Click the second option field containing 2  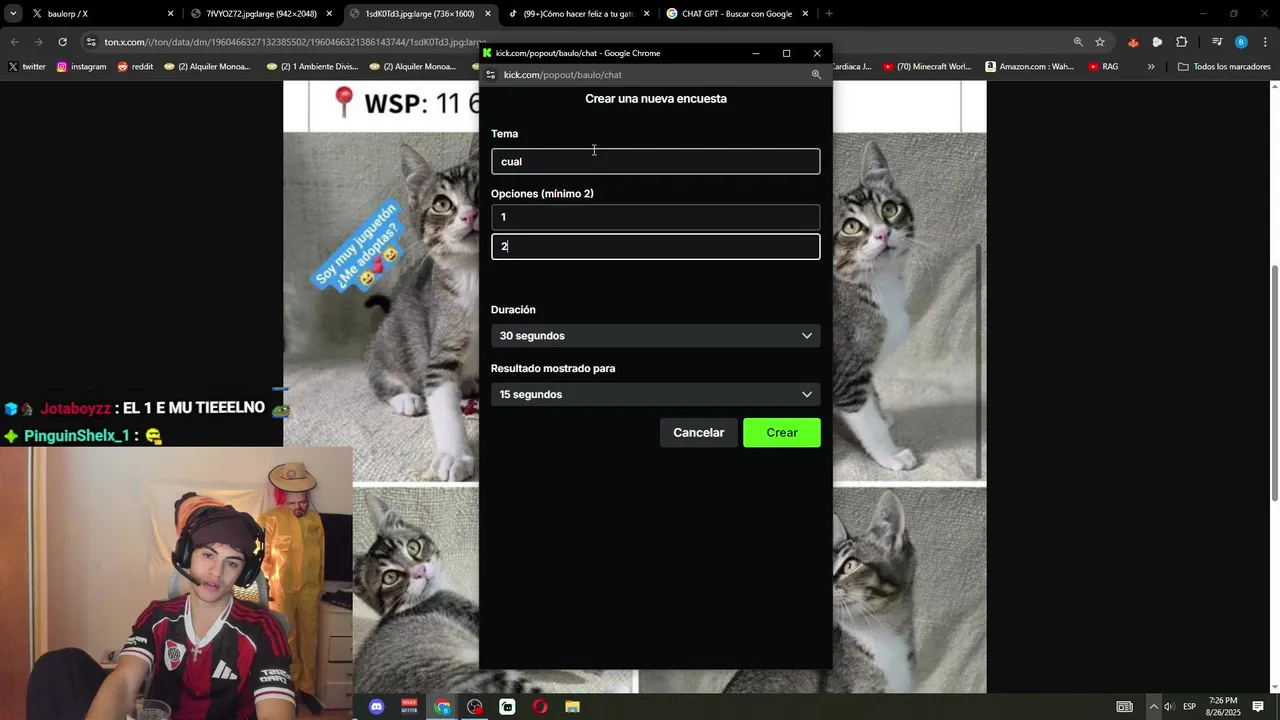(x=655, y=246)
